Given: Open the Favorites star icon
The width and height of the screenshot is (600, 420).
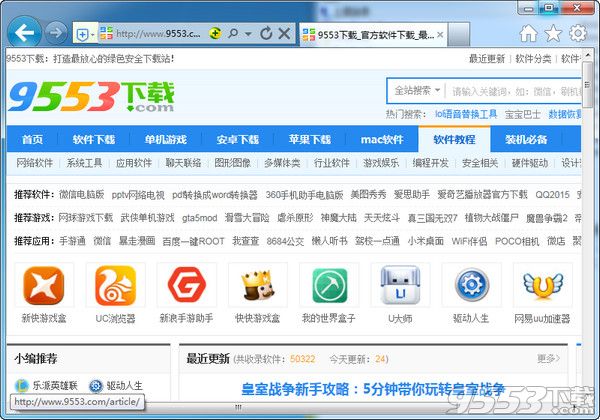Looking at the screenshot, I should [553, 33].
